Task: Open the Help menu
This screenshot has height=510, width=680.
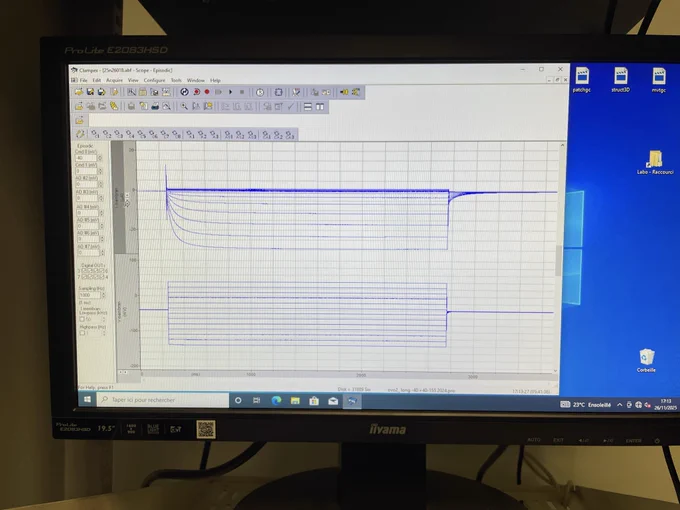Action: click(x=215, y=80)
